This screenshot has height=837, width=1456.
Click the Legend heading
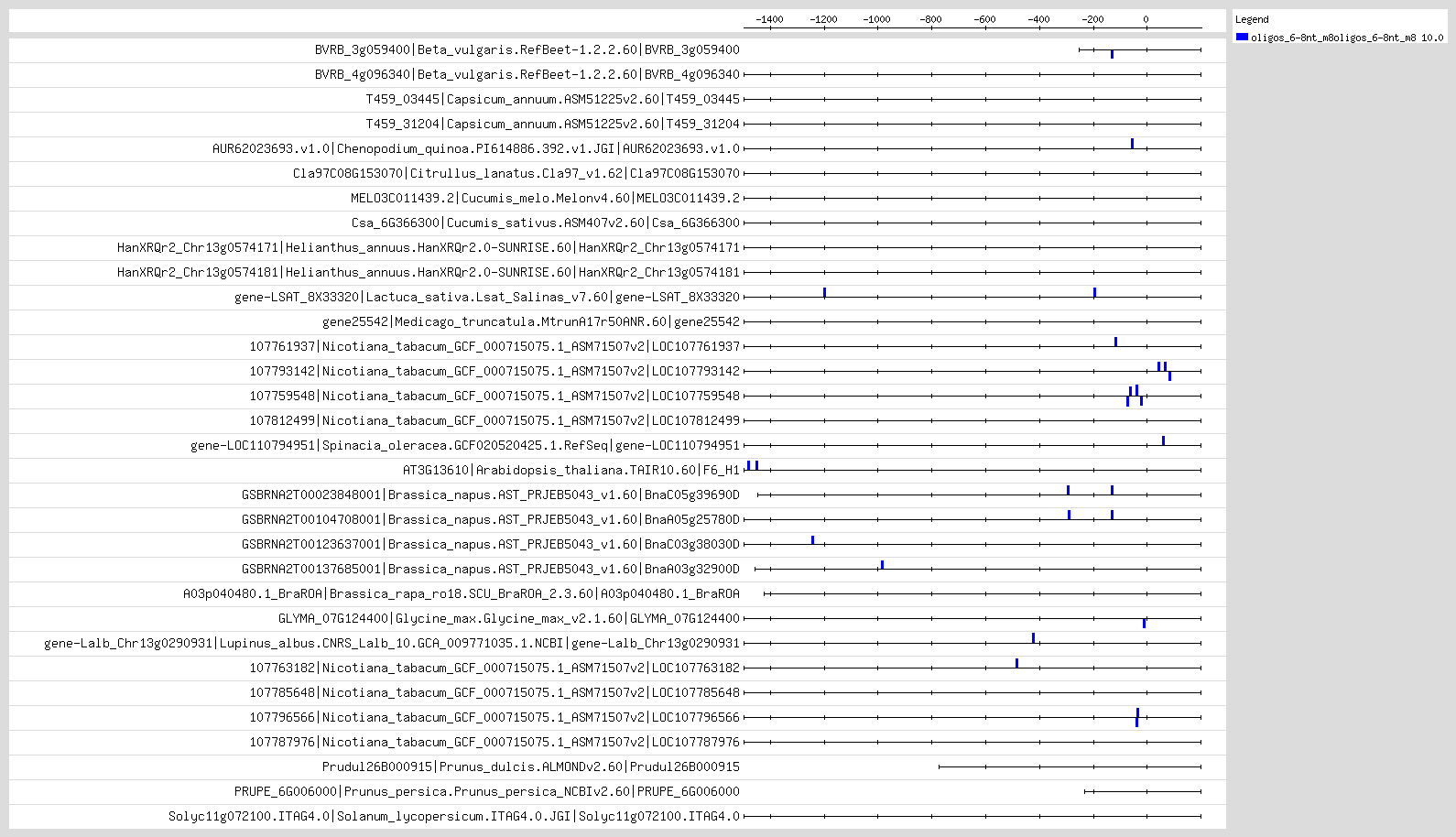tap(1252, 19)
